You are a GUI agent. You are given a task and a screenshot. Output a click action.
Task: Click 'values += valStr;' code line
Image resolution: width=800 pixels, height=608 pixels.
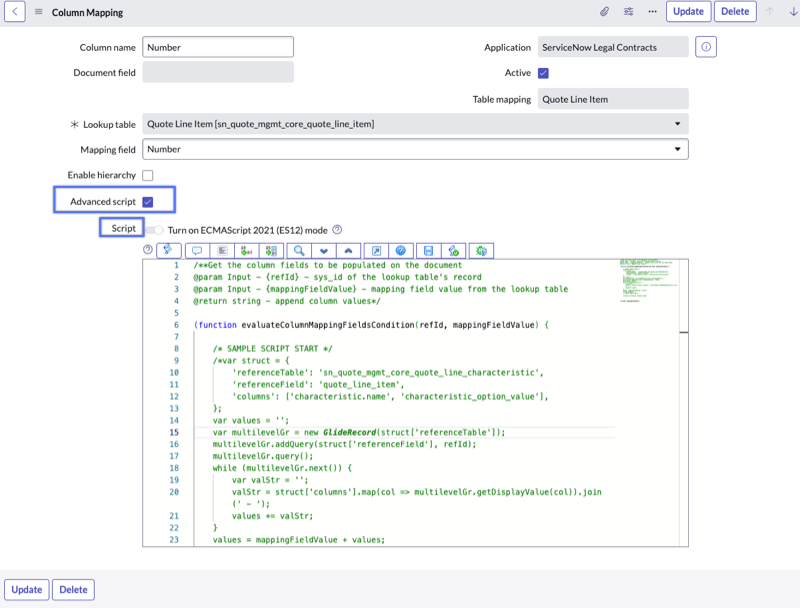[272, 516]
